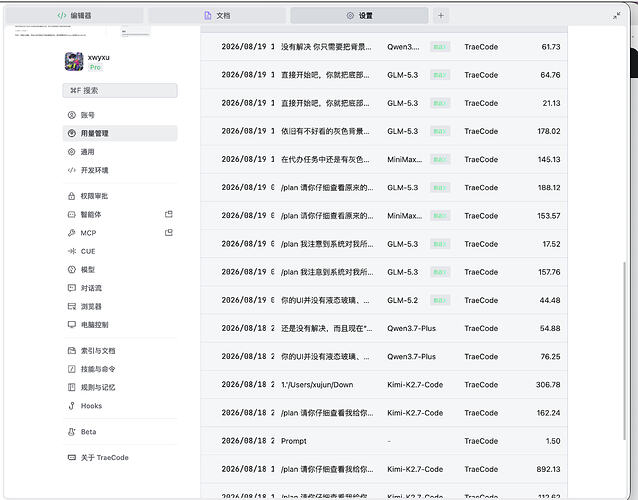Click the usage value 64.76
The height and width of the screenshot is (500, 638).
[x=550, y=75]
